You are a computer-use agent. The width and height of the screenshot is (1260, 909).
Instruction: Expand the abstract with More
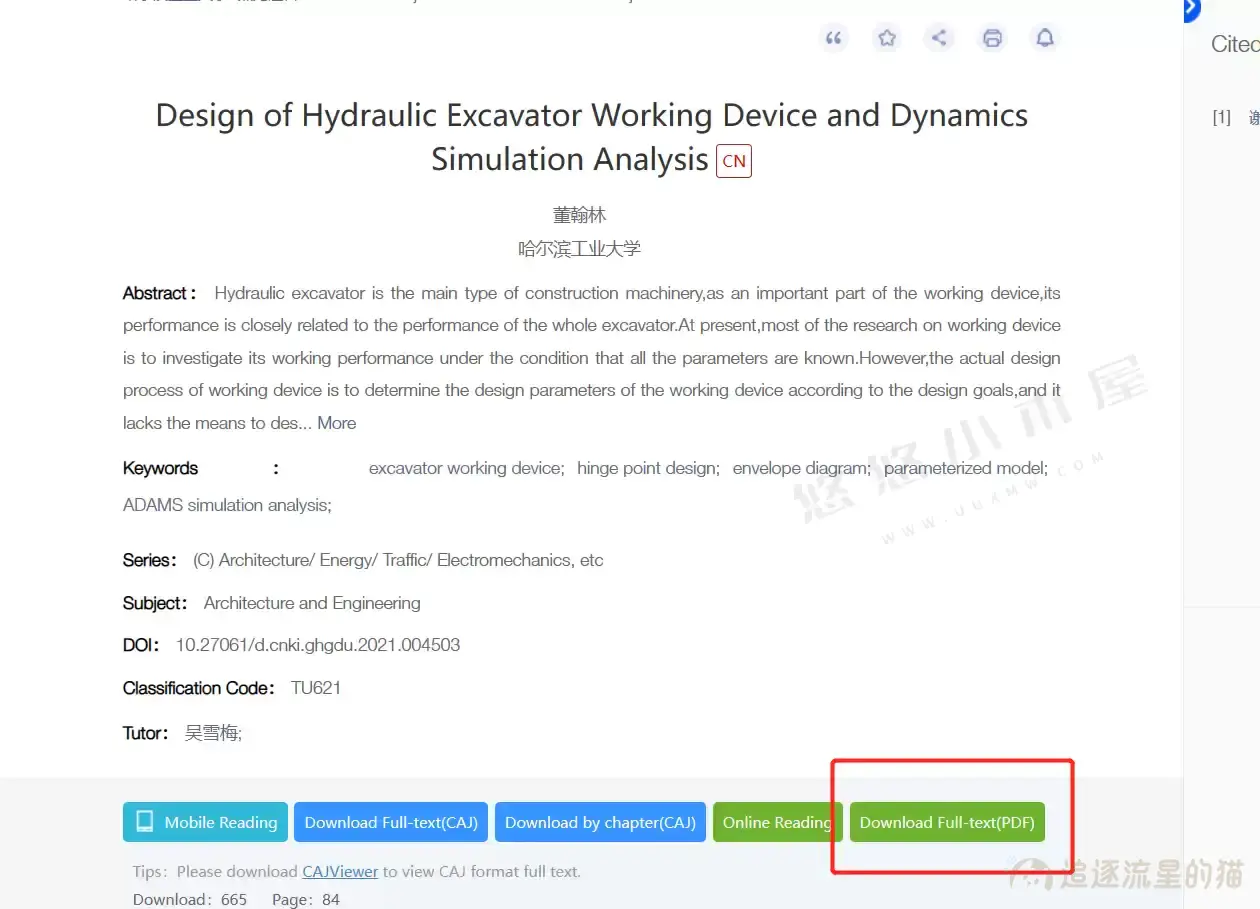336,423
